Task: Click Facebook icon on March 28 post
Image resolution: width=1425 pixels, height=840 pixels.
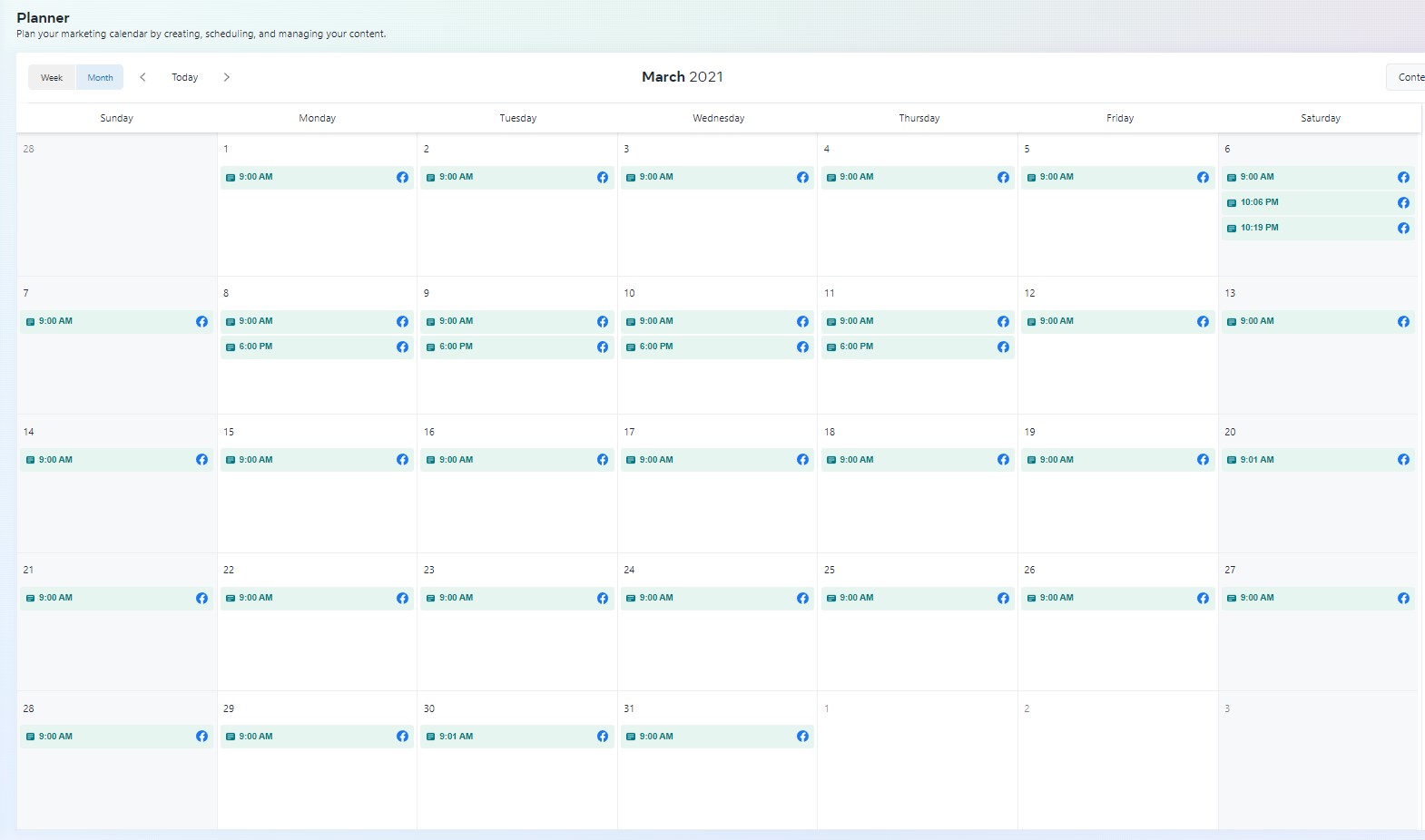Action: 201,737
